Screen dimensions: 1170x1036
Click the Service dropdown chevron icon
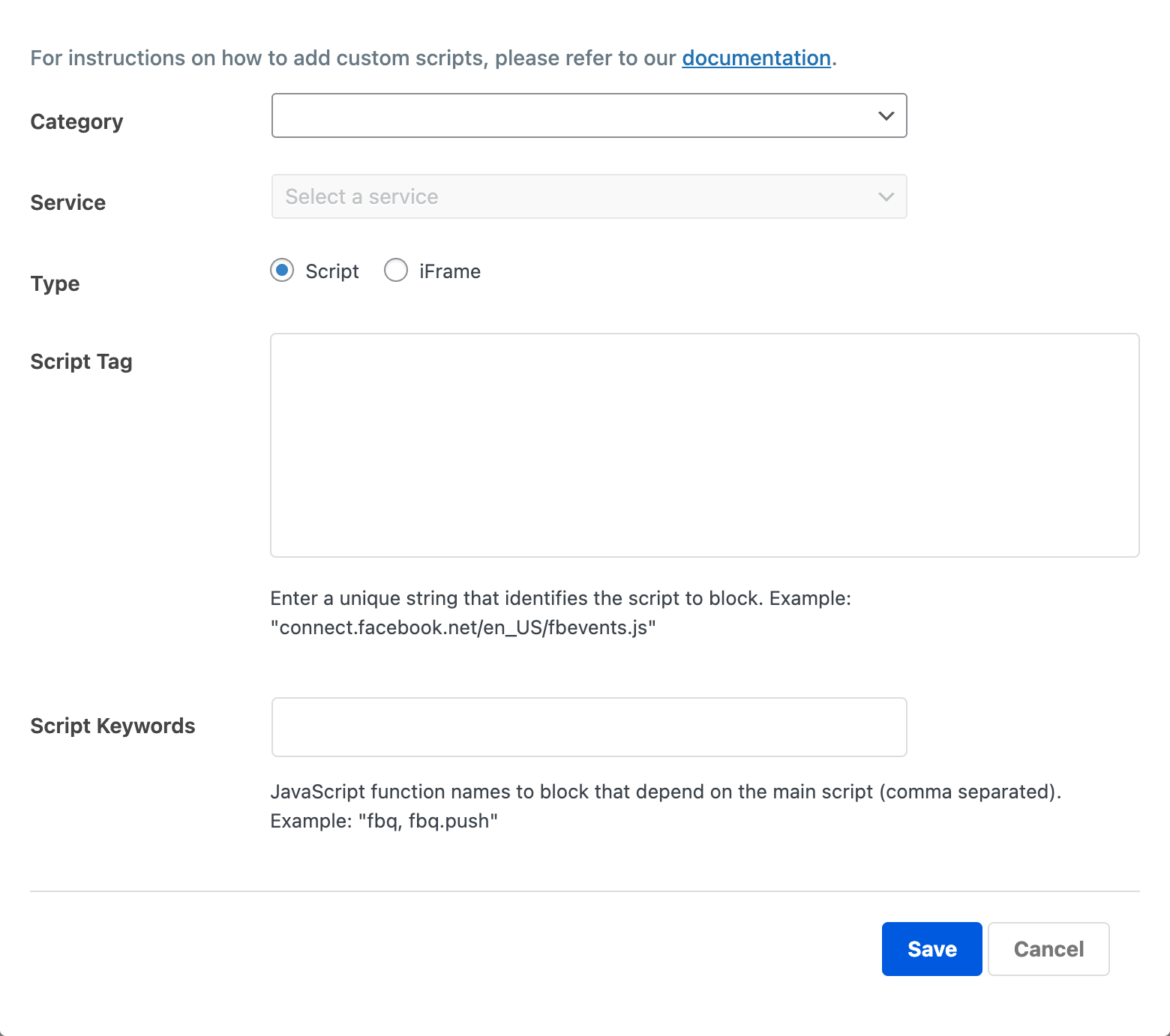pyautogui.click(x=886, y=196)
